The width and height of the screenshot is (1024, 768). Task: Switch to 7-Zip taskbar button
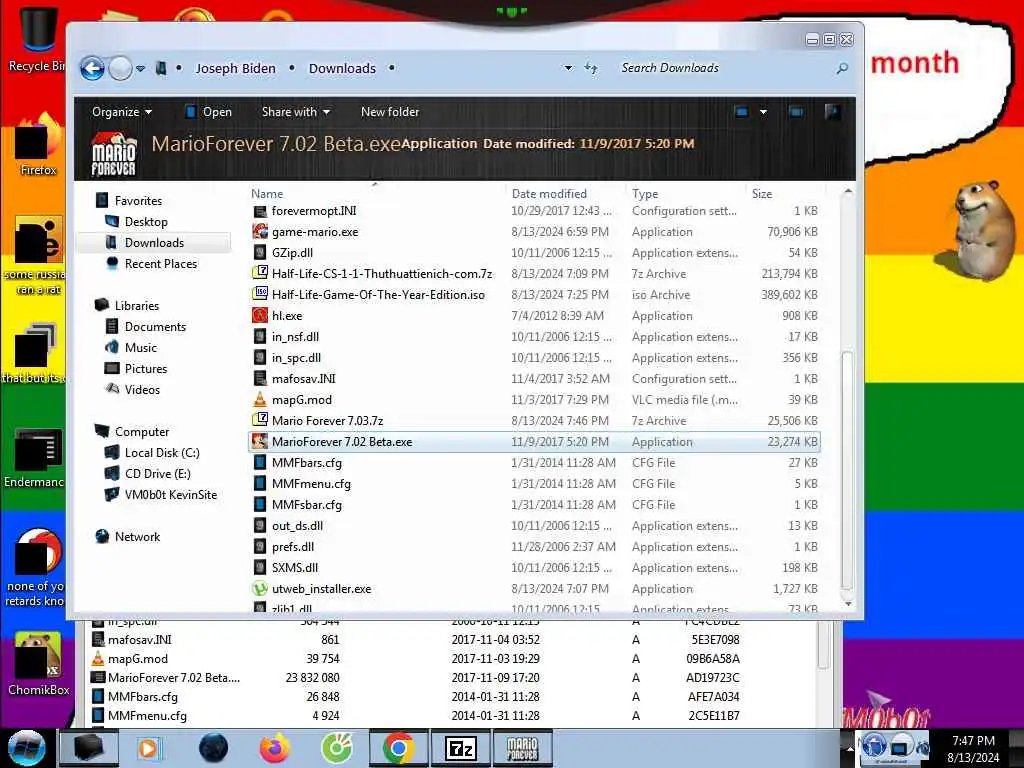pos(461,748)
